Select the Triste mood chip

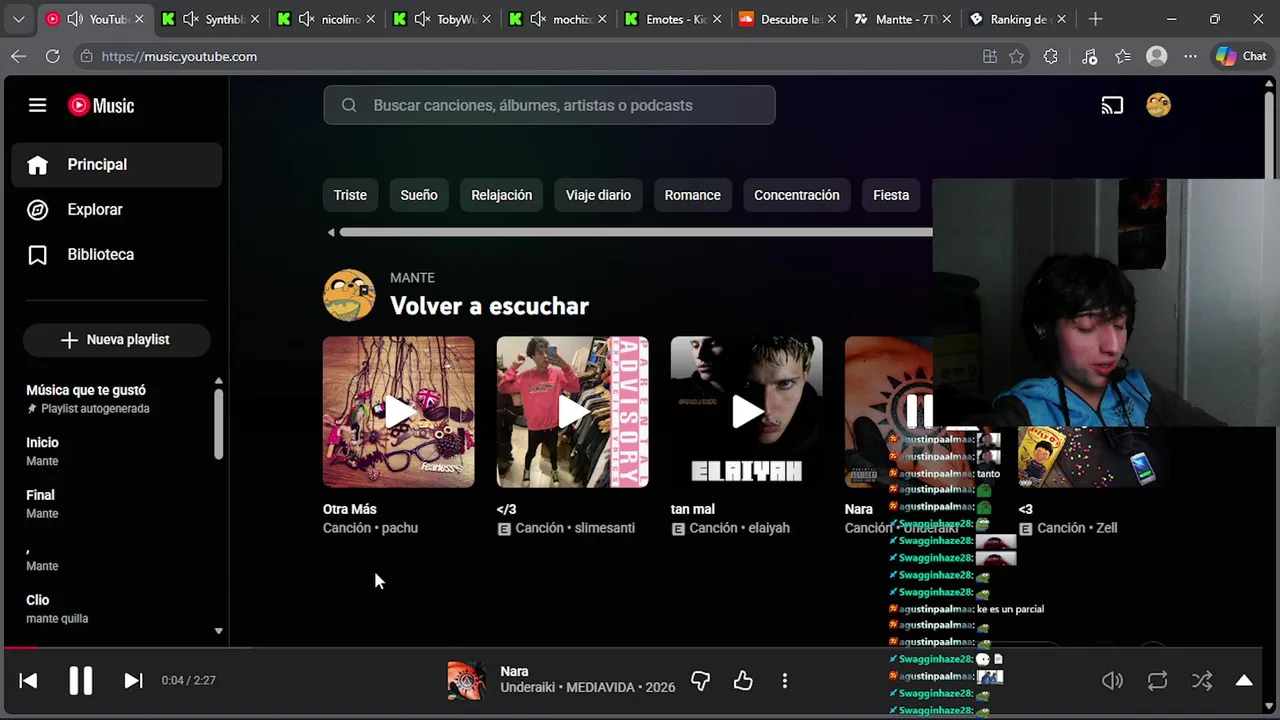(x=350, y=195)
